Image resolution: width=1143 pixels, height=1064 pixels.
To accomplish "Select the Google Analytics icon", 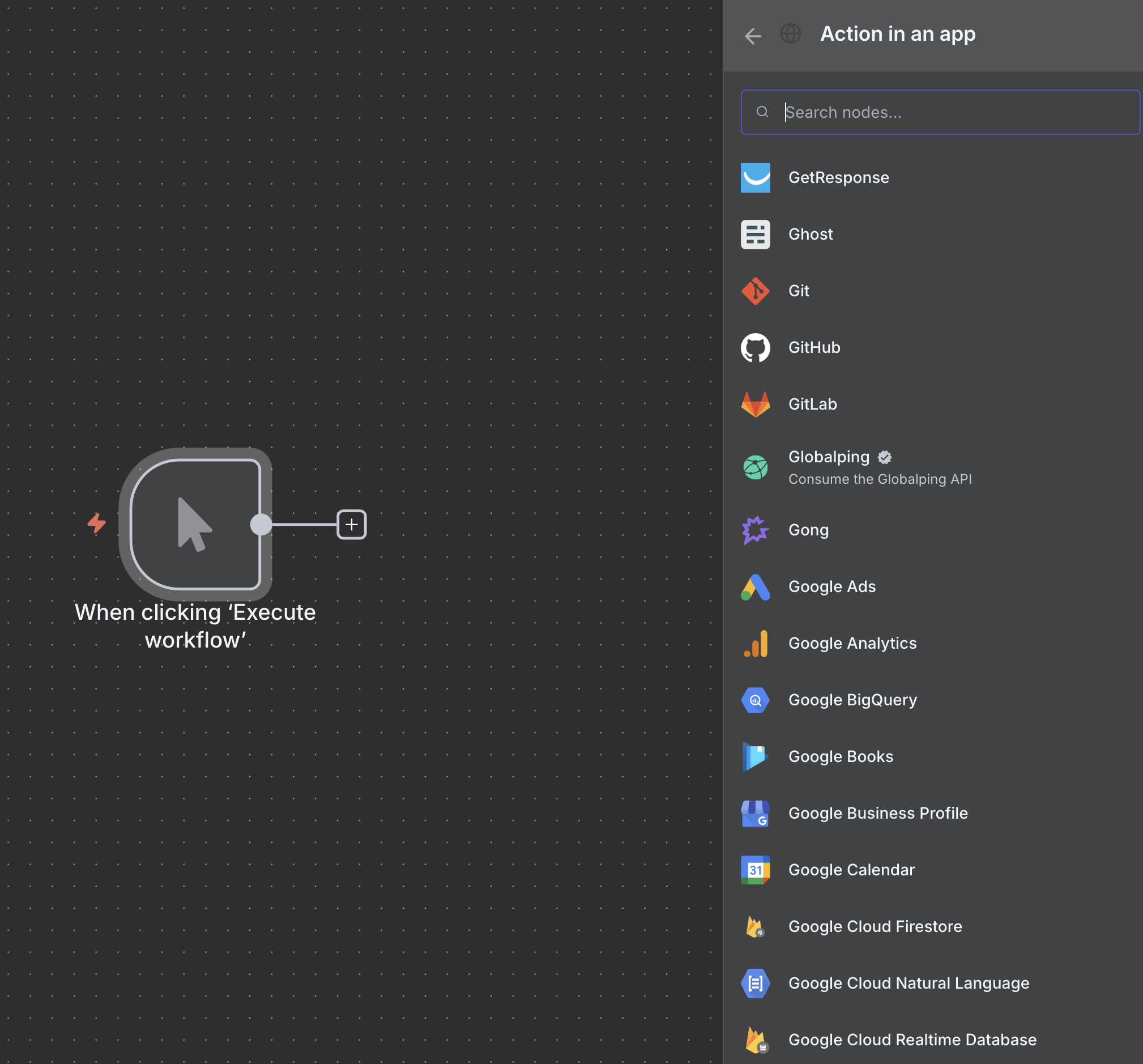I will (755, 644).
